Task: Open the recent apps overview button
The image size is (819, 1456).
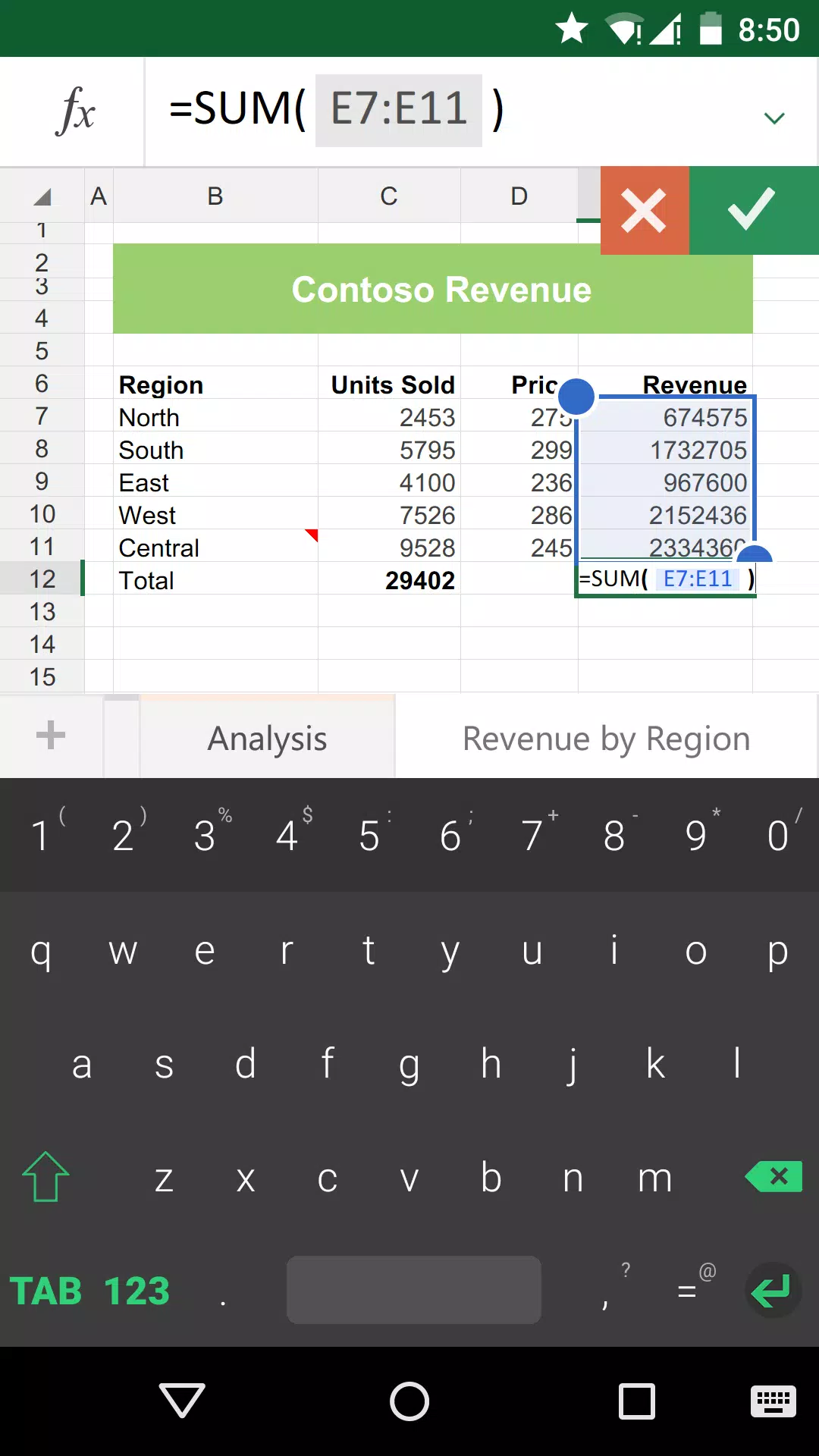Action: pyautogui.click(x=637, y=1401)
